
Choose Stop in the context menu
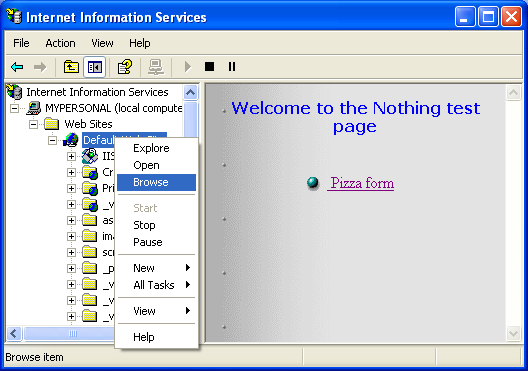[156, 225]
